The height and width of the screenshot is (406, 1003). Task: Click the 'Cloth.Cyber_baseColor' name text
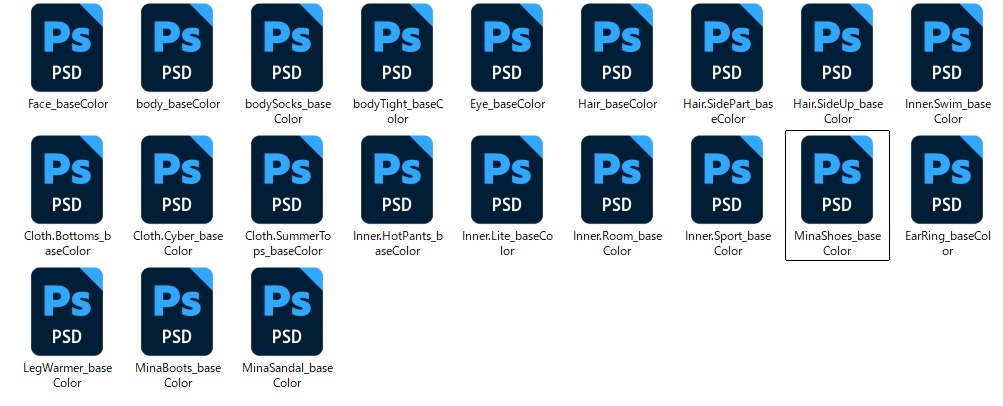[x=178, y=244]
